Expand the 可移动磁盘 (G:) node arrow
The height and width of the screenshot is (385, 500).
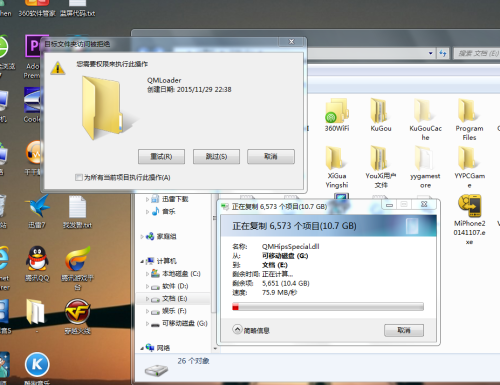coord(147,324)
